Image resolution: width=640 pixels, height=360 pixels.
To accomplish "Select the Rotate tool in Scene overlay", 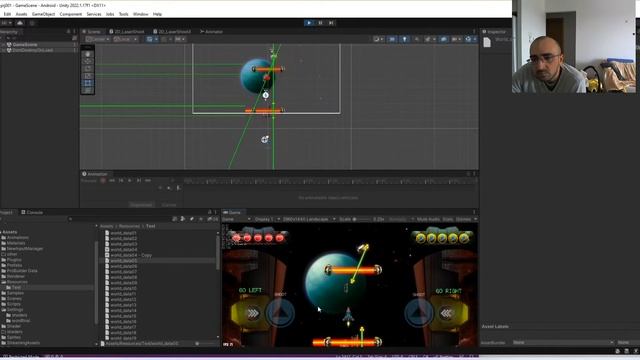I will tap(88, 69).
